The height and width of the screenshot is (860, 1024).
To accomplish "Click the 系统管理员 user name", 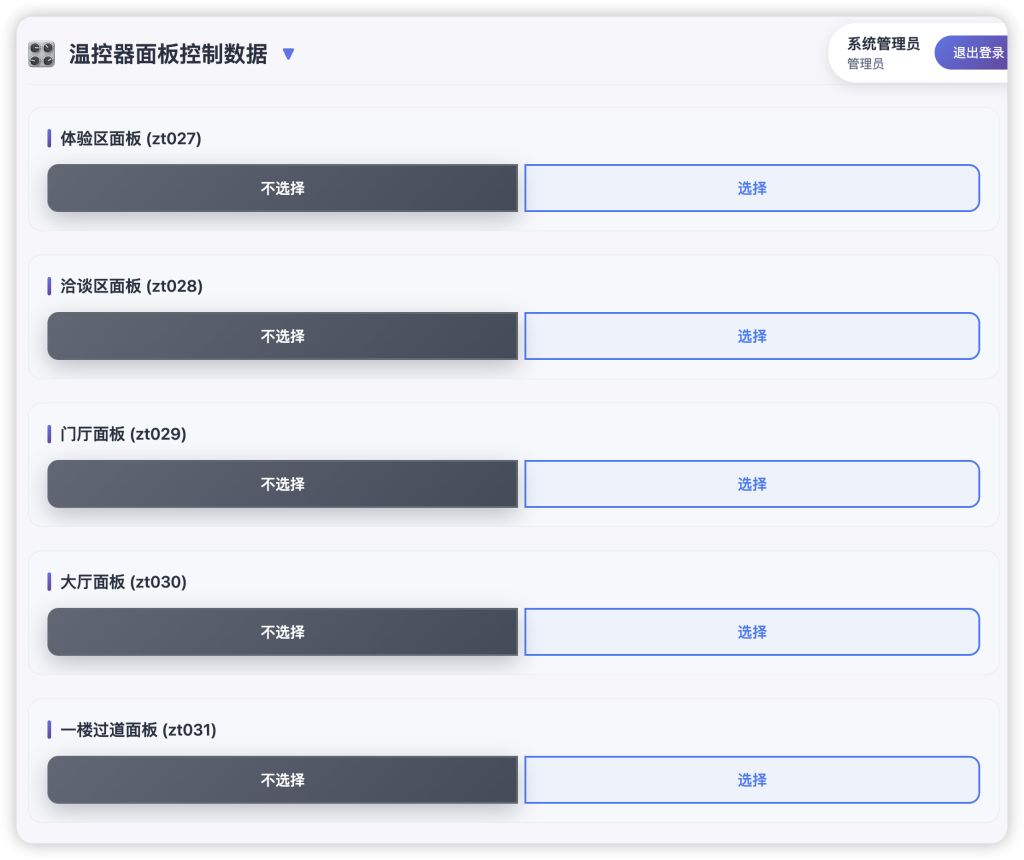I will click(x=883, y=44).
